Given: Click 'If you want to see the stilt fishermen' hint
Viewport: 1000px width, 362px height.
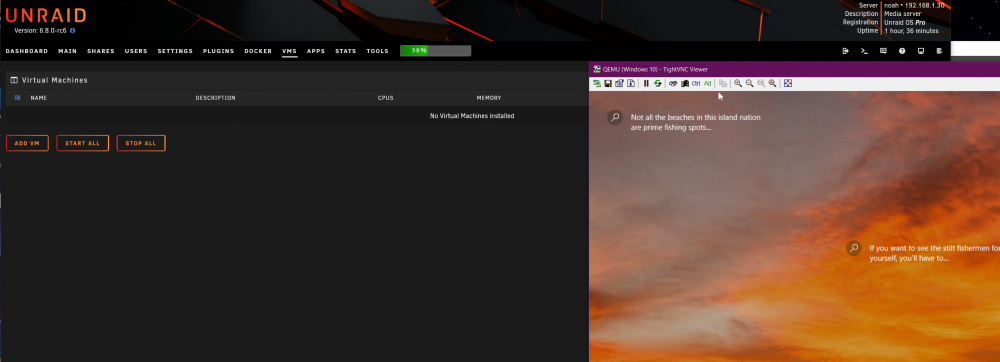Looking at the screenshot, I should [934, 253].
